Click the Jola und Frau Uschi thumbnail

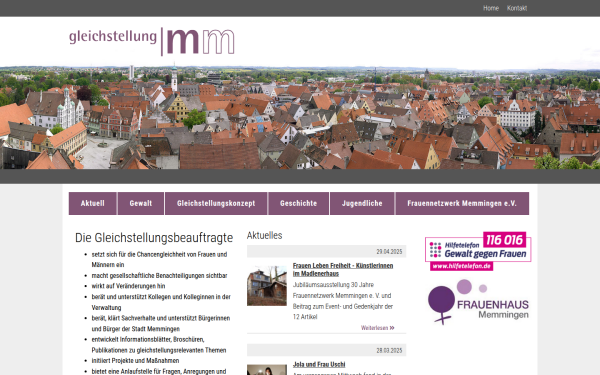(267, 370)
